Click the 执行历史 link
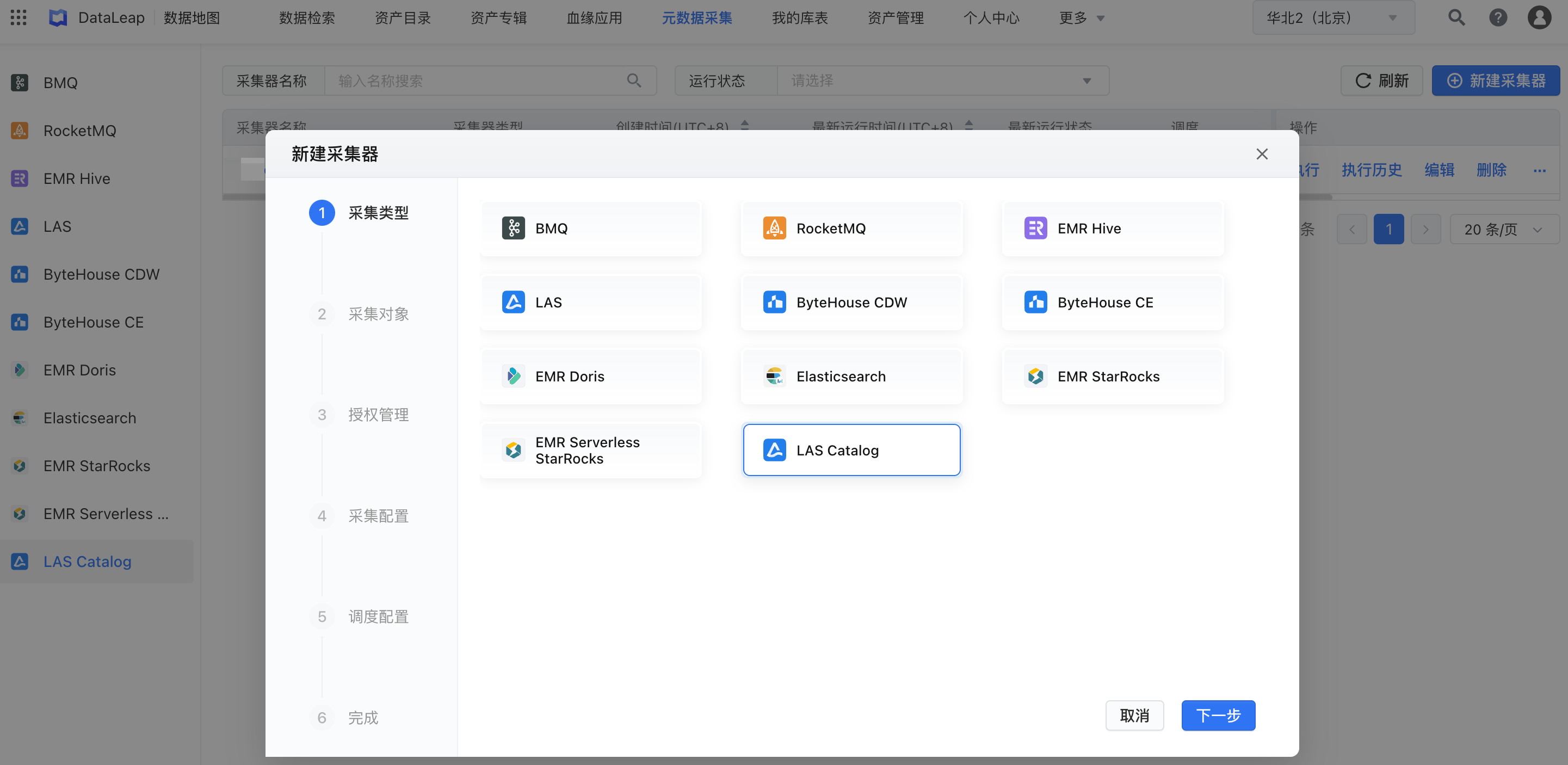Image resolution: width=1568 pixels, height=765 pixels. [1372, 170]
